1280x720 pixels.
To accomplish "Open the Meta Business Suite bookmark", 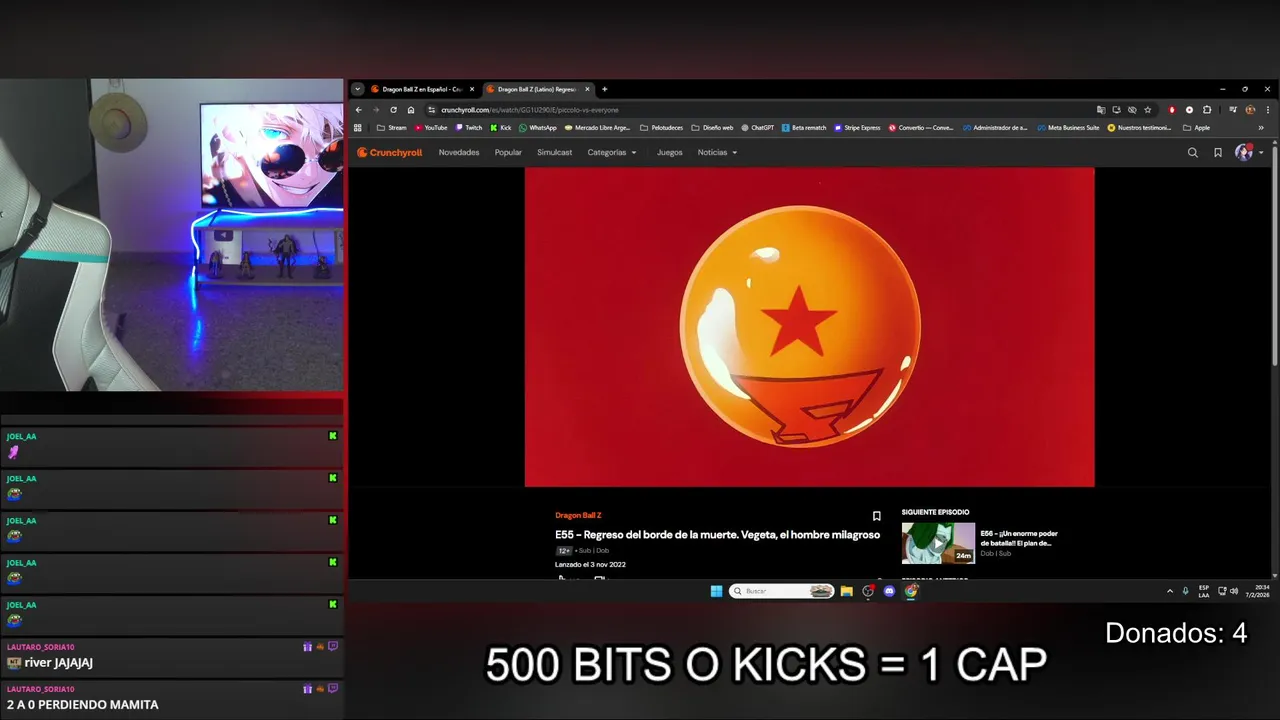I will pos(1068,128).
